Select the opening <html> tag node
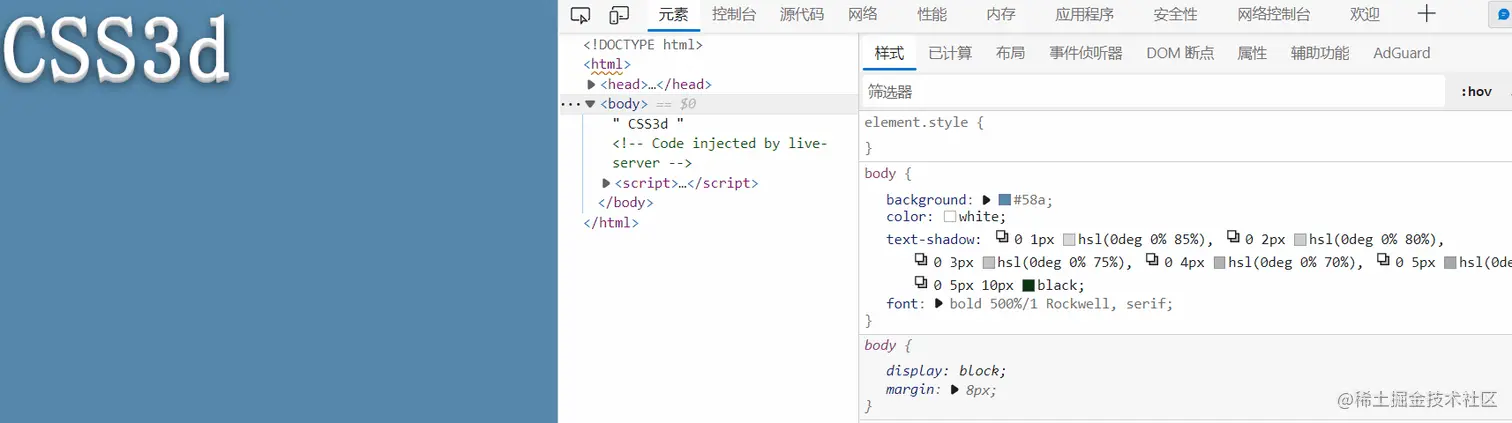1512x423 pixels. [607, 65]
